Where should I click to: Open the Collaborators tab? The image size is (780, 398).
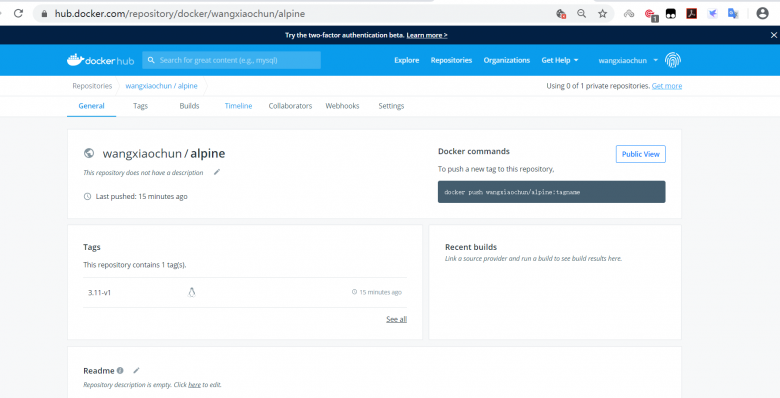(x=290, y=106)
